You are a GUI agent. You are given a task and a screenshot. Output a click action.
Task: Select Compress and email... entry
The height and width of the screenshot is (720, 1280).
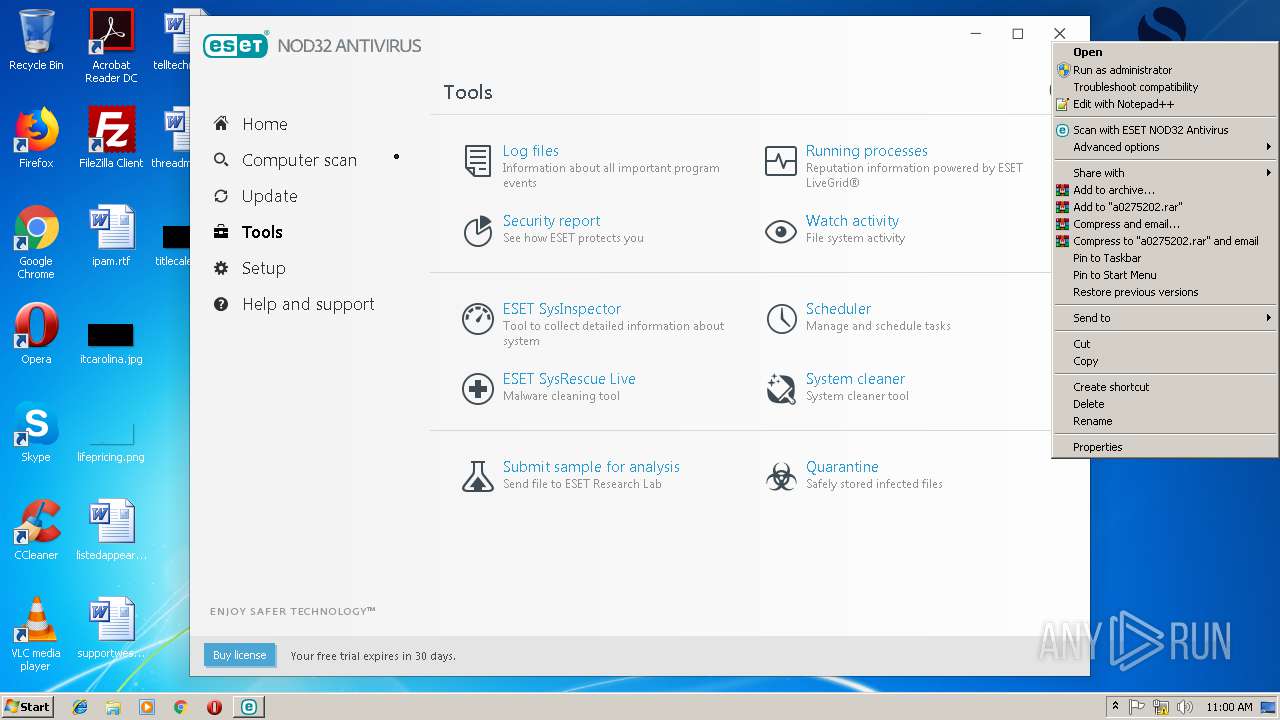(x=1165, y=224)
